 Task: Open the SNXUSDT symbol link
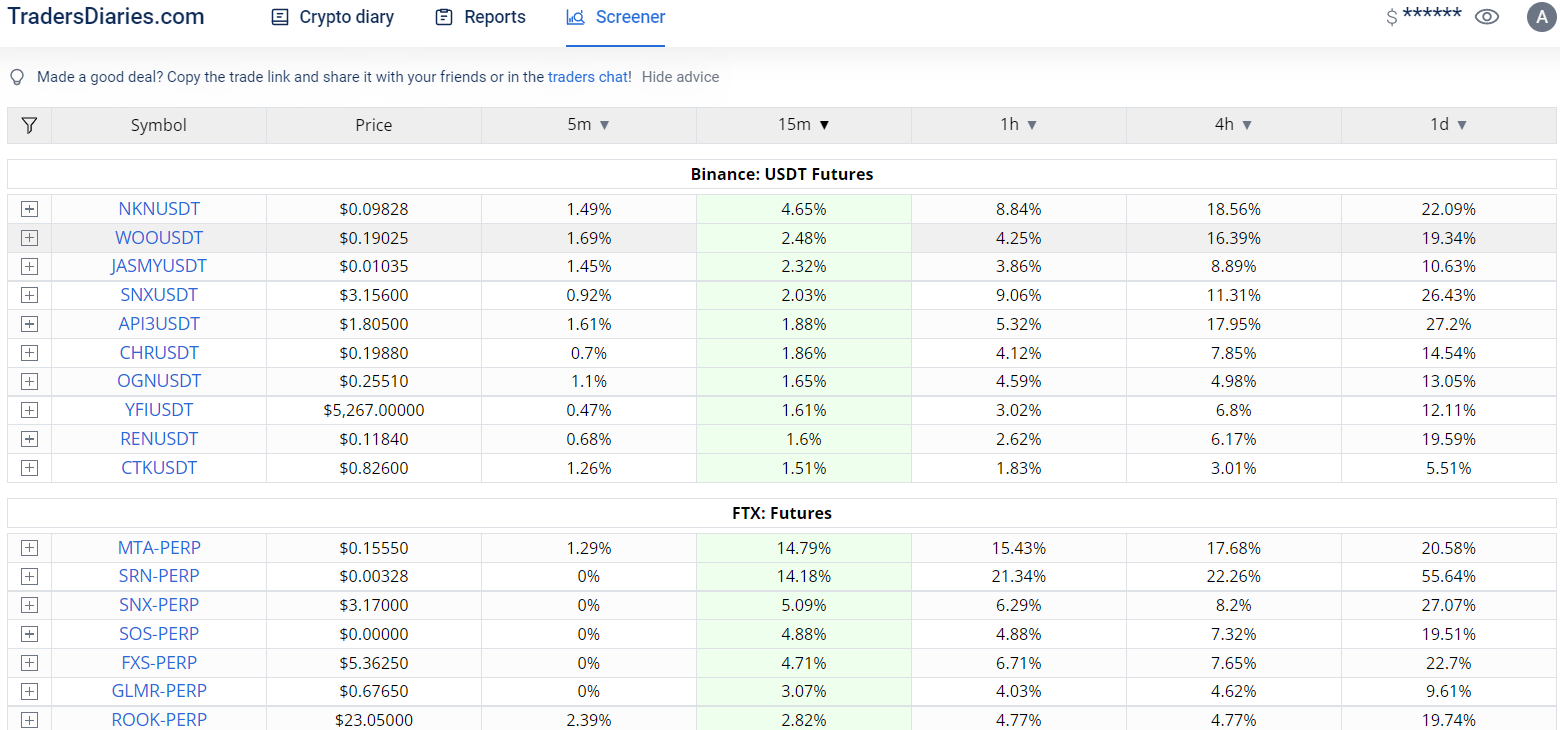tap(159, 295)
